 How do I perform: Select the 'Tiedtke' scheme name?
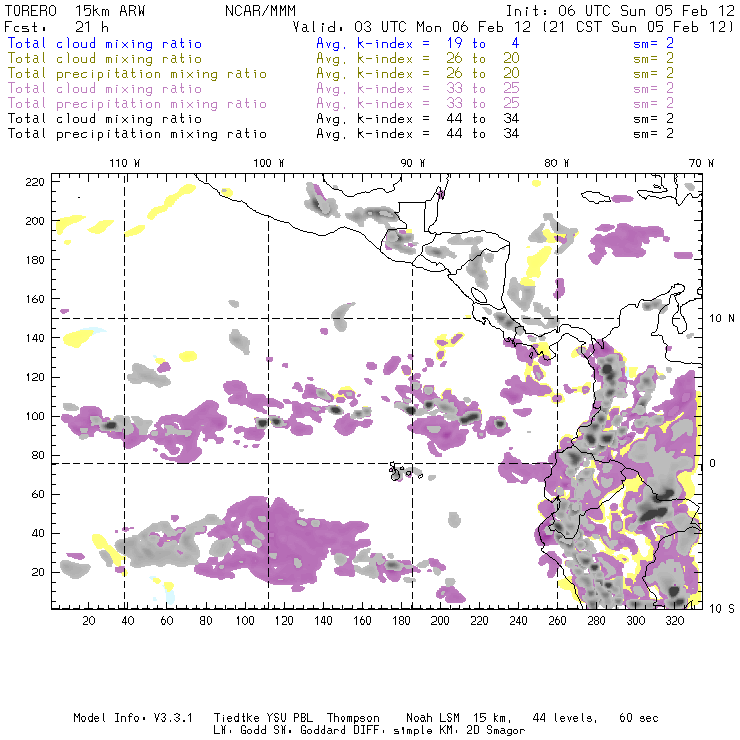coord(236,718)
